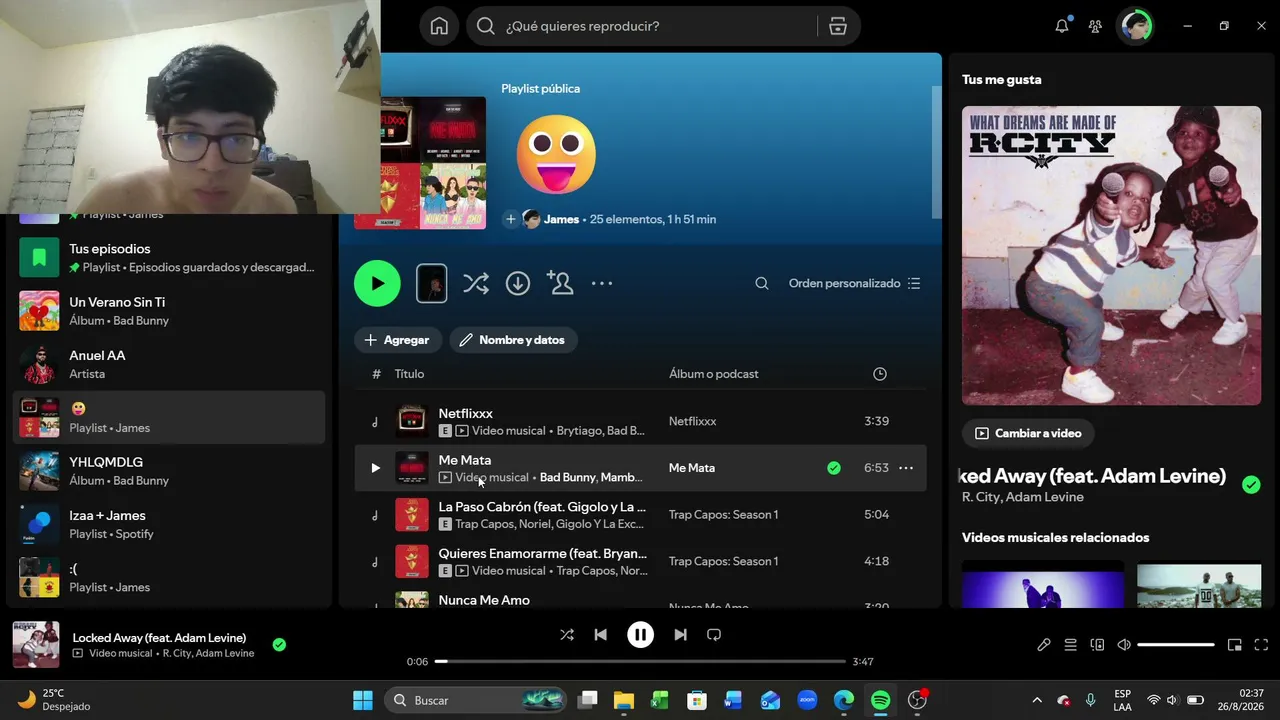Open 'Izaa + James' playlist in library
Image resolution: width=1280 pixels, height=720 pixels.
pyautogui.click(x=166, y=524)
